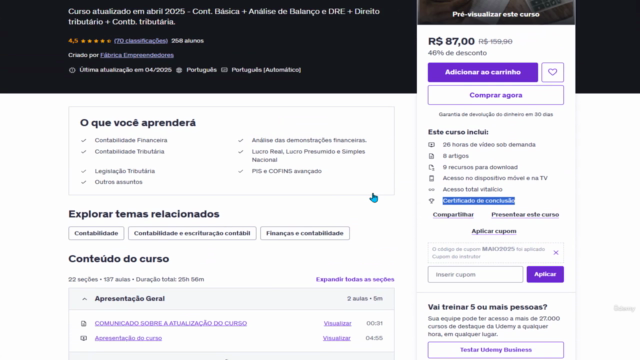640x360 pixels.
Task: Open instructor Fábrica Empreendedores link
Action: pyautogui.click(x=137, y=55)
